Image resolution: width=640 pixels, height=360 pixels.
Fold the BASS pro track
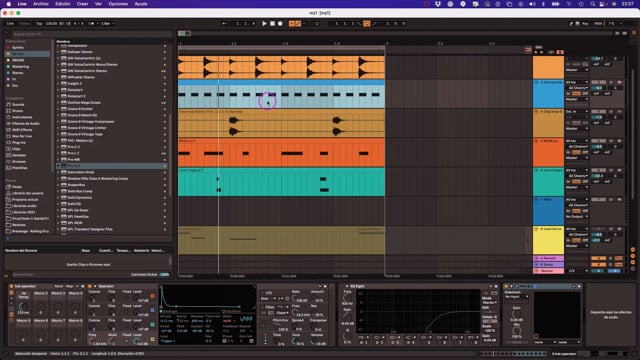click(x=536, y=141)
